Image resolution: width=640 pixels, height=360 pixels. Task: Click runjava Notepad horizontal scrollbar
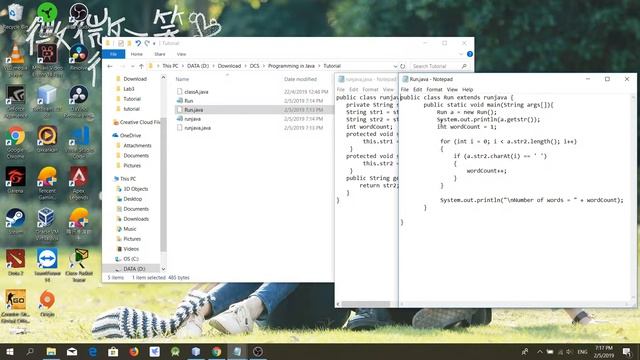click(x=366, y=304)
